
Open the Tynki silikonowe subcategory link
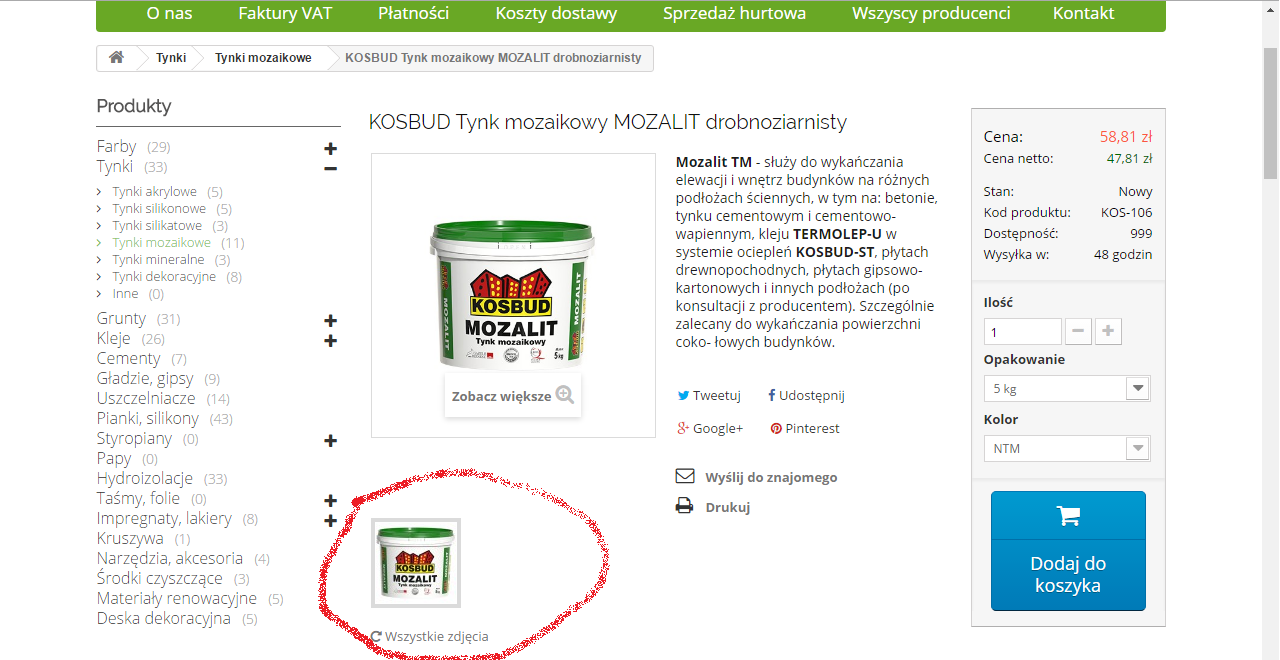coord(159,209)
